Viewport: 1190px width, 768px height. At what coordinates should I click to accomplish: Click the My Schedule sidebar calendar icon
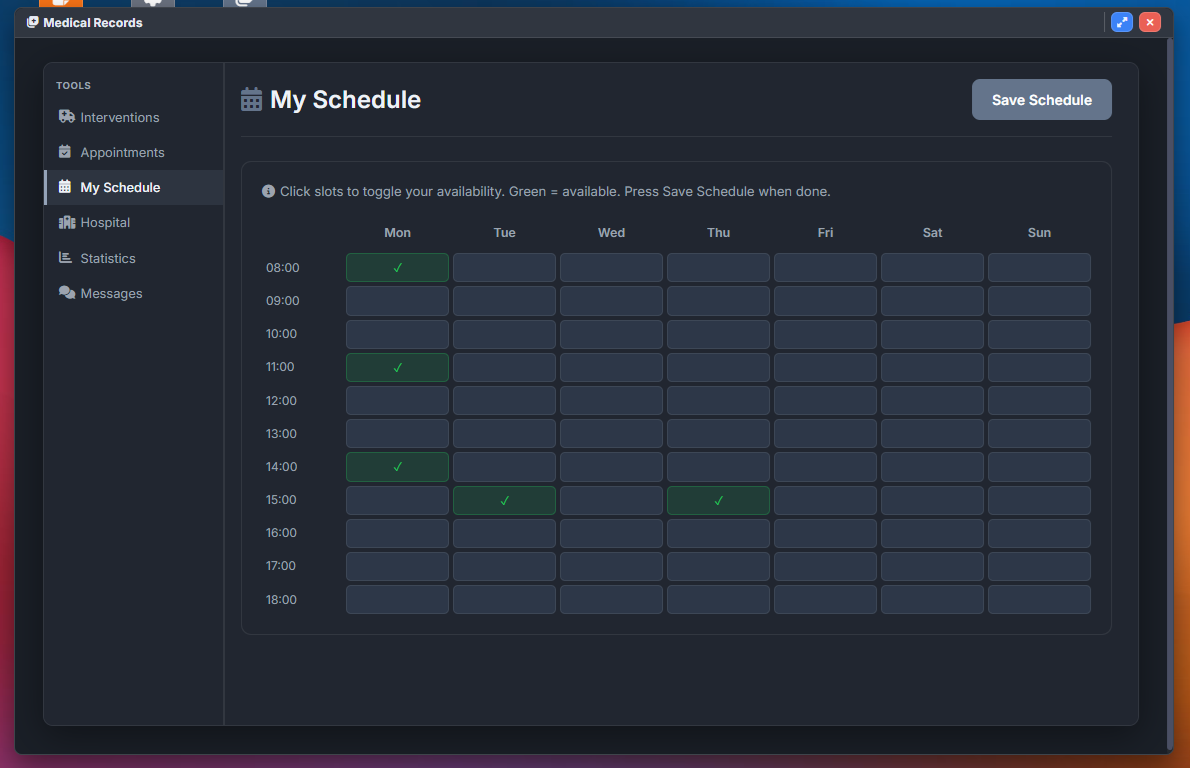(65, 187)
